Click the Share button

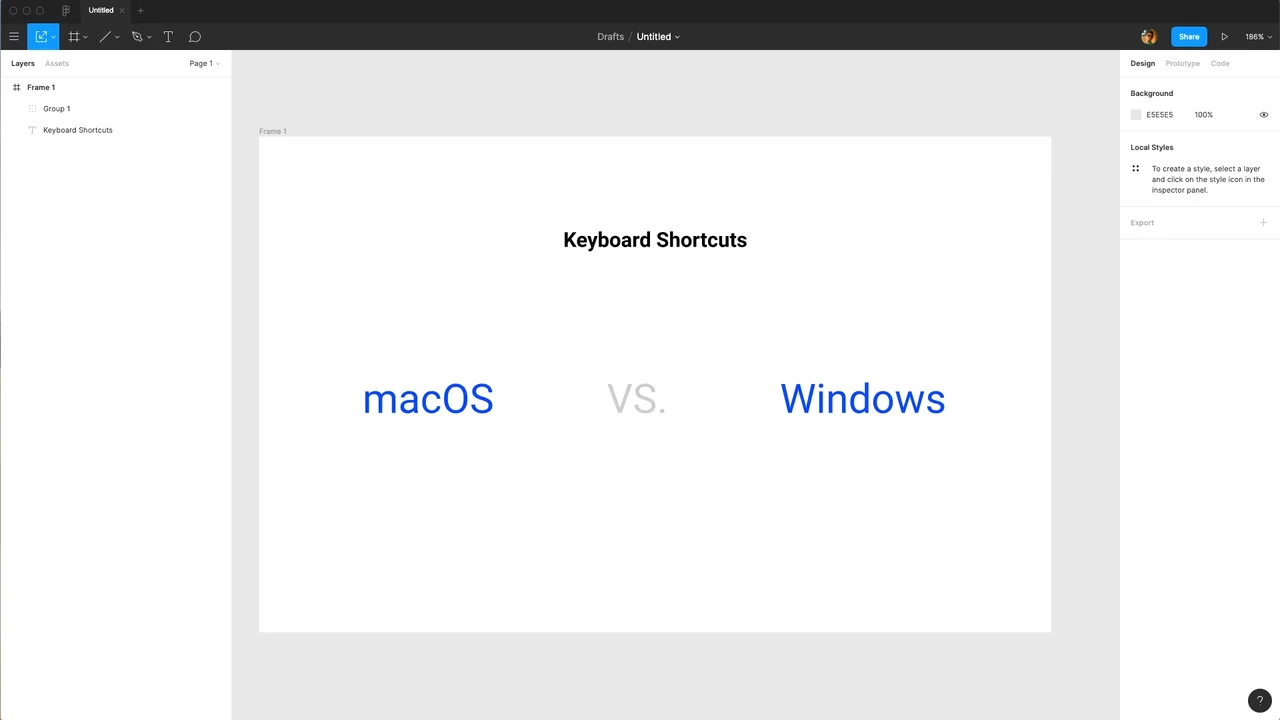pos(1189,37)
